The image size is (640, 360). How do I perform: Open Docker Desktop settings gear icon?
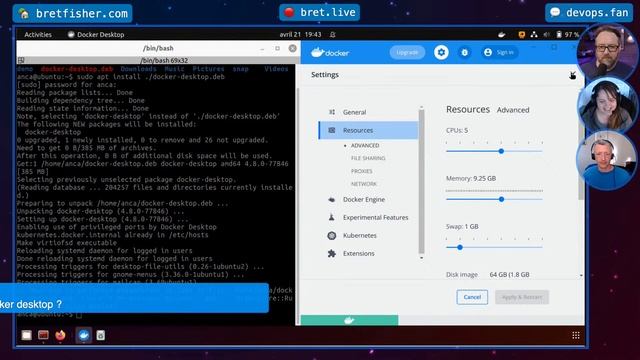tap(441, 52)
